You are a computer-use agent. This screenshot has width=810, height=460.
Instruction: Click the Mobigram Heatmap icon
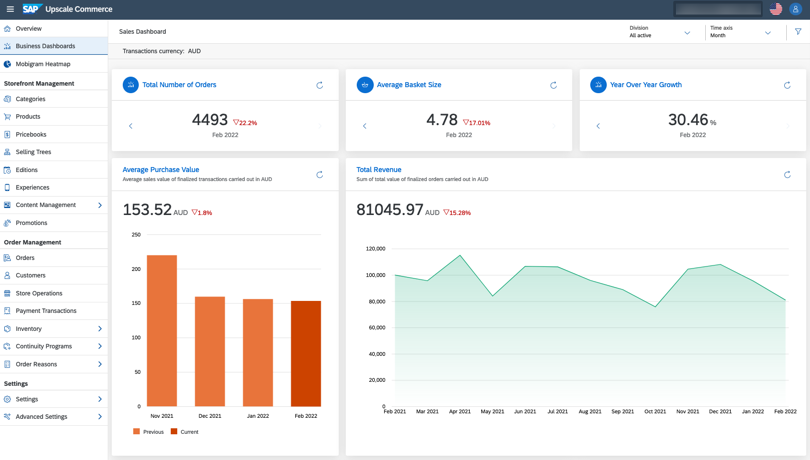tap(7, 64)
